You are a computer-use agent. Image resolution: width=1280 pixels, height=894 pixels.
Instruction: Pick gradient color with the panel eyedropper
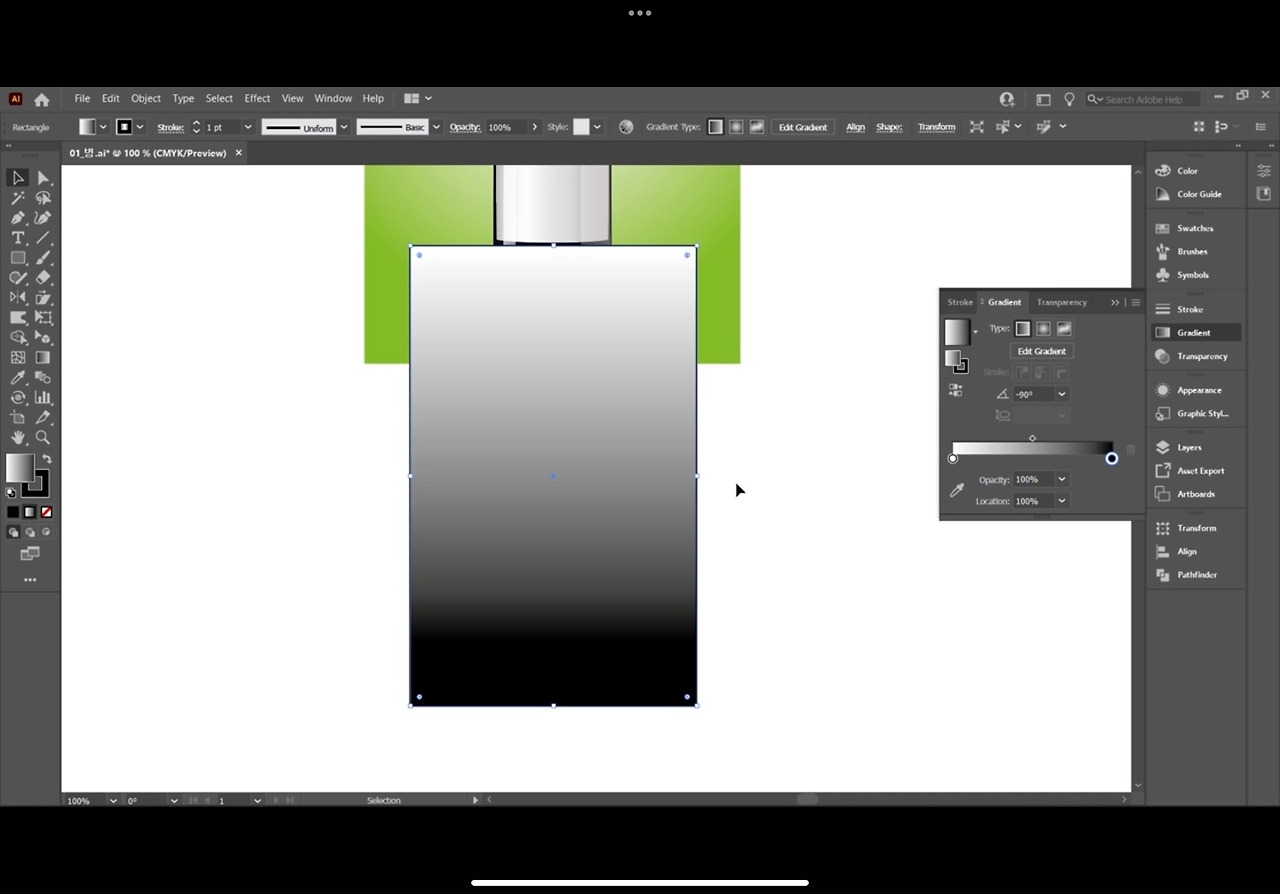(957, 491)
